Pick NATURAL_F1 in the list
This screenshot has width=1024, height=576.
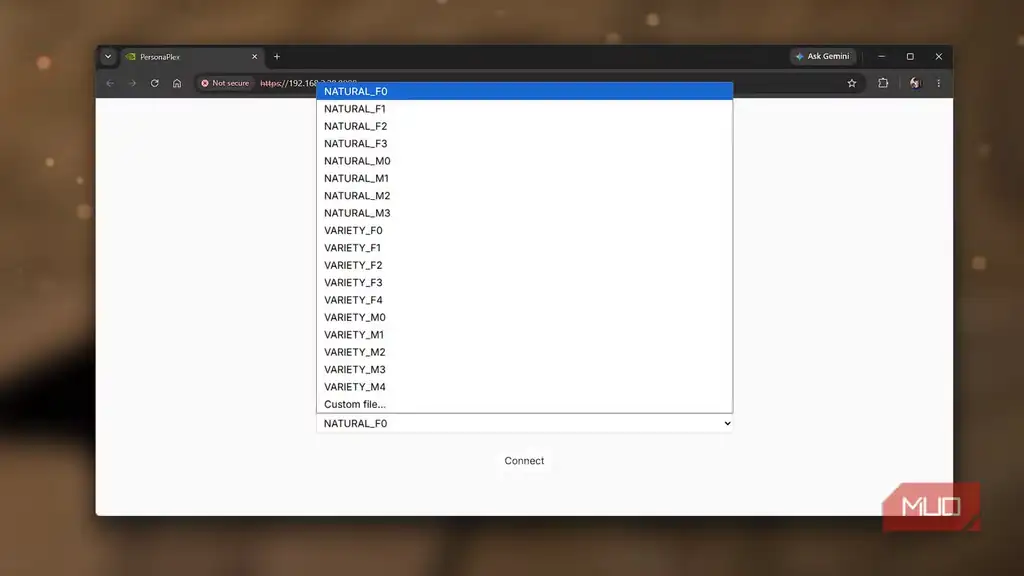coord(524,108)
